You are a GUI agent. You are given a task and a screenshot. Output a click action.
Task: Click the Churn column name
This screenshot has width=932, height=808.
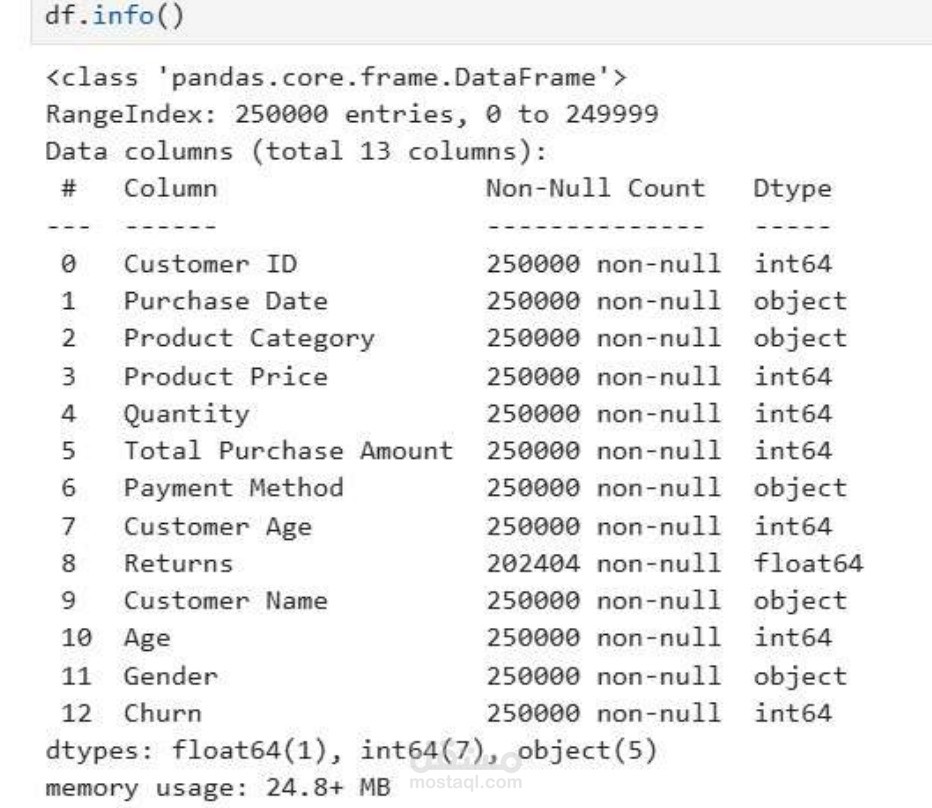pyautogui.click(x=163, y=713)
